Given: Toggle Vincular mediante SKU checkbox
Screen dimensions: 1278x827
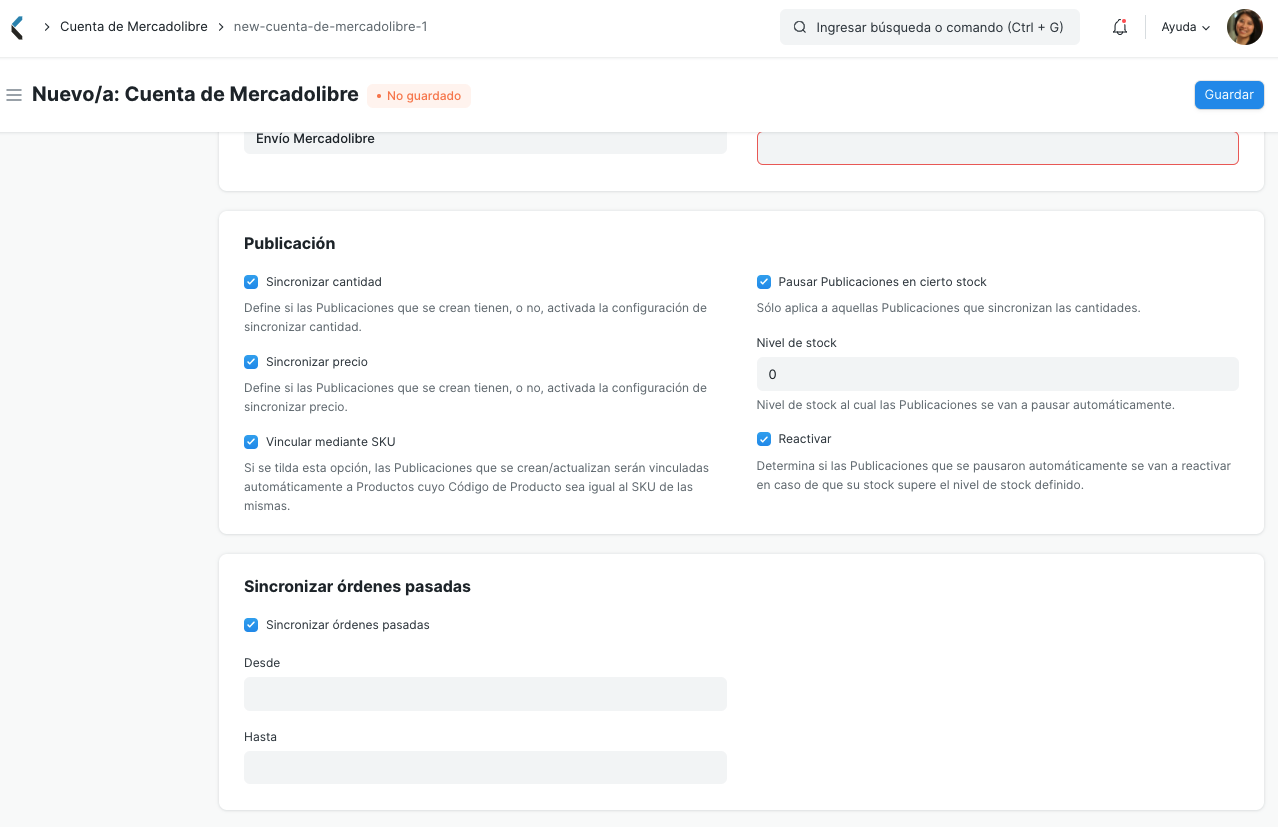Looking at the screenshot, I should pos(251,442).
